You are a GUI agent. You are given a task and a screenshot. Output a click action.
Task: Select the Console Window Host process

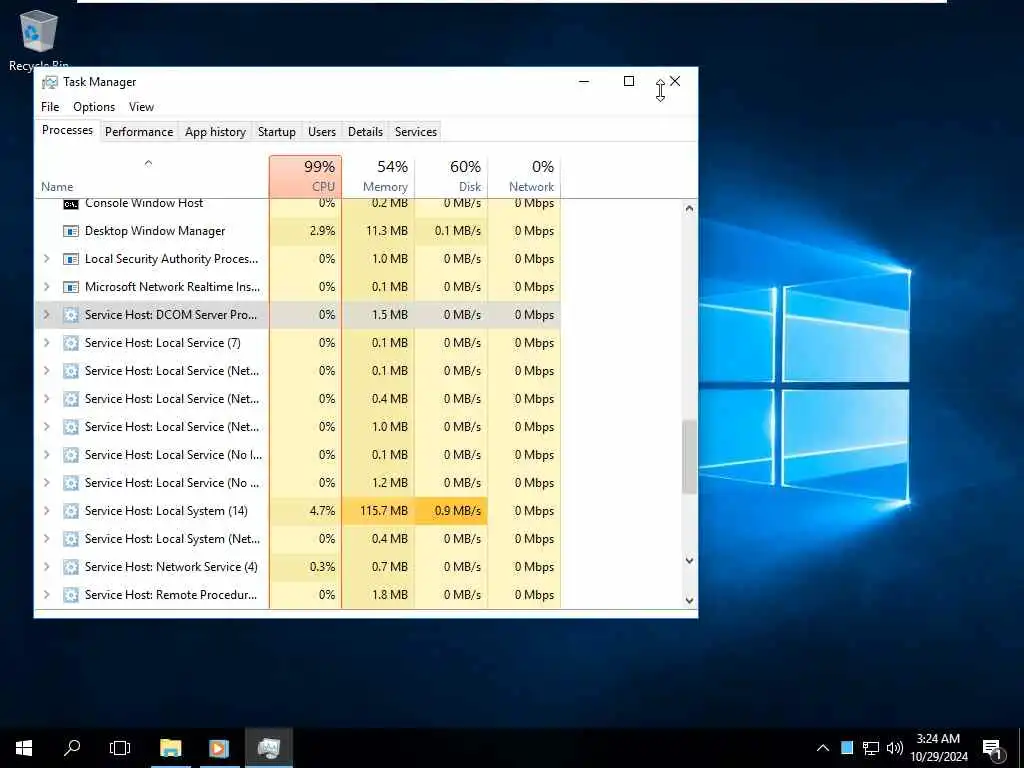click(x=144, y=203)
